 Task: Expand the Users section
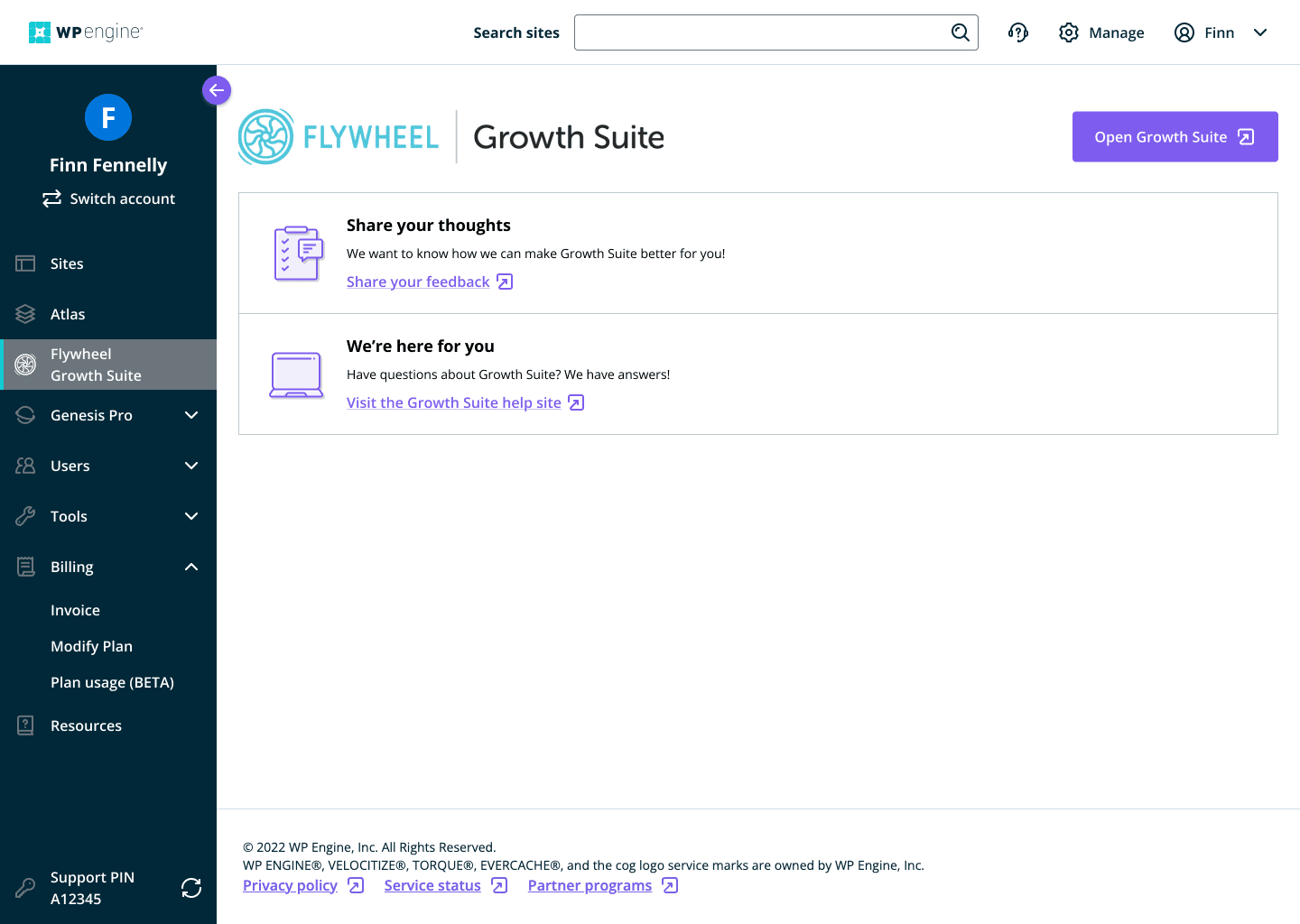tap(190, 466)
